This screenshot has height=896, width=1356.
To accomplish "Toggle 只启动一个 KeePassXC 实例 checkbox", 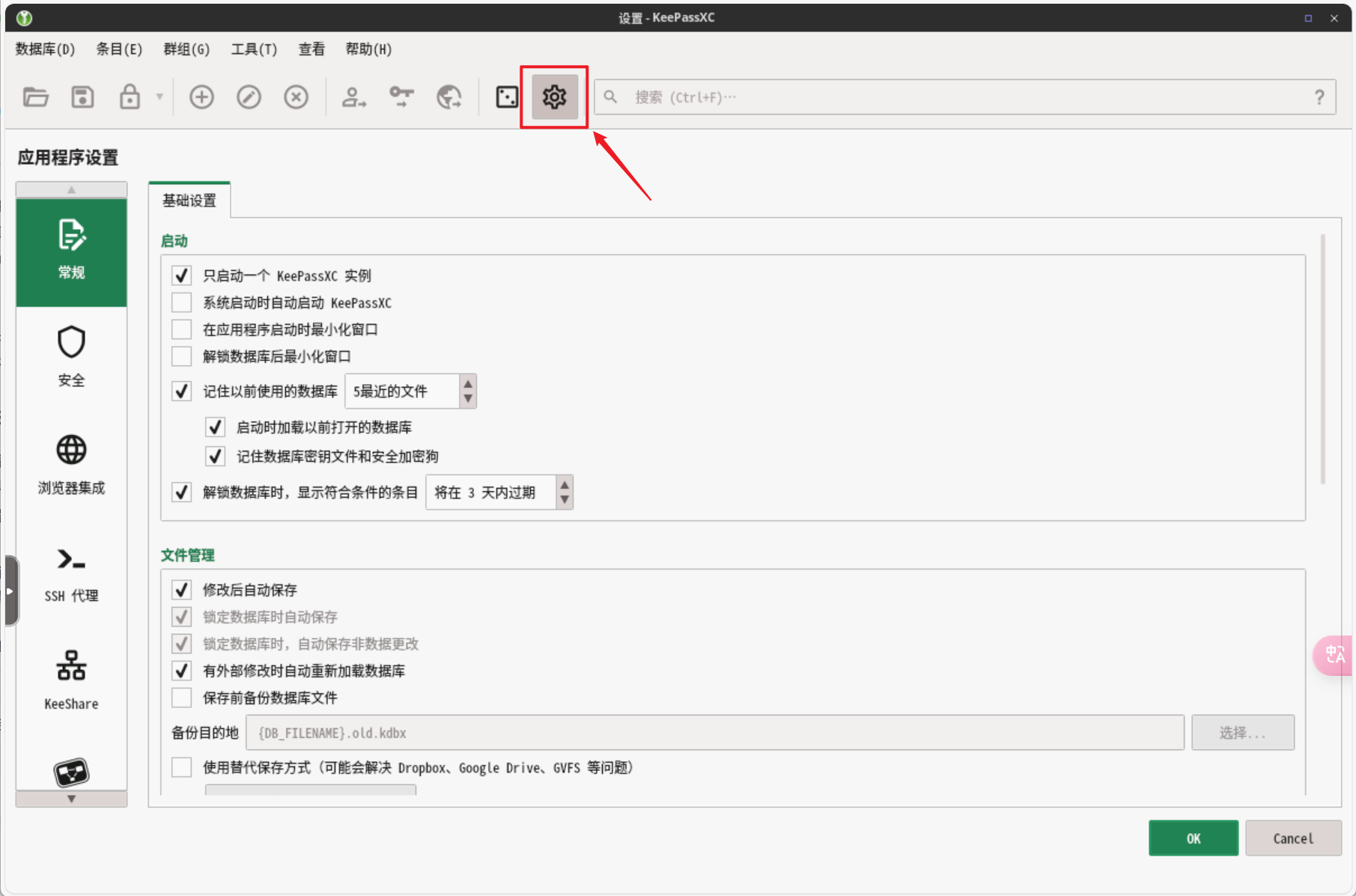I will (181, 275).
